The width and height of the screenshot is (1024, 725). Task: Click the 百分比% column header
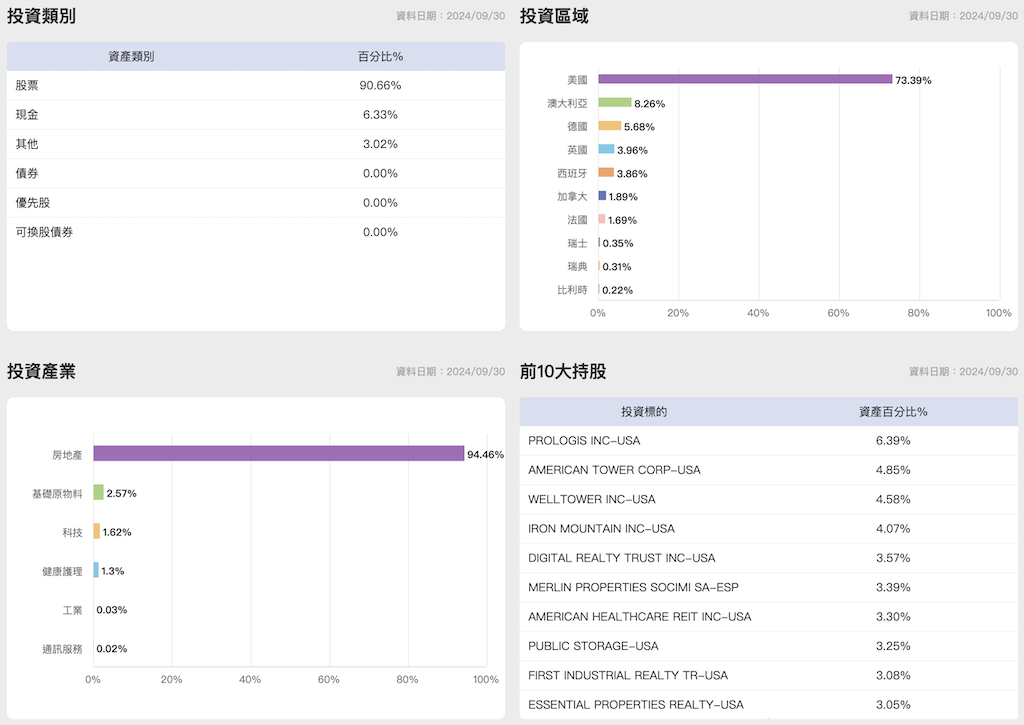pos(380,56)
